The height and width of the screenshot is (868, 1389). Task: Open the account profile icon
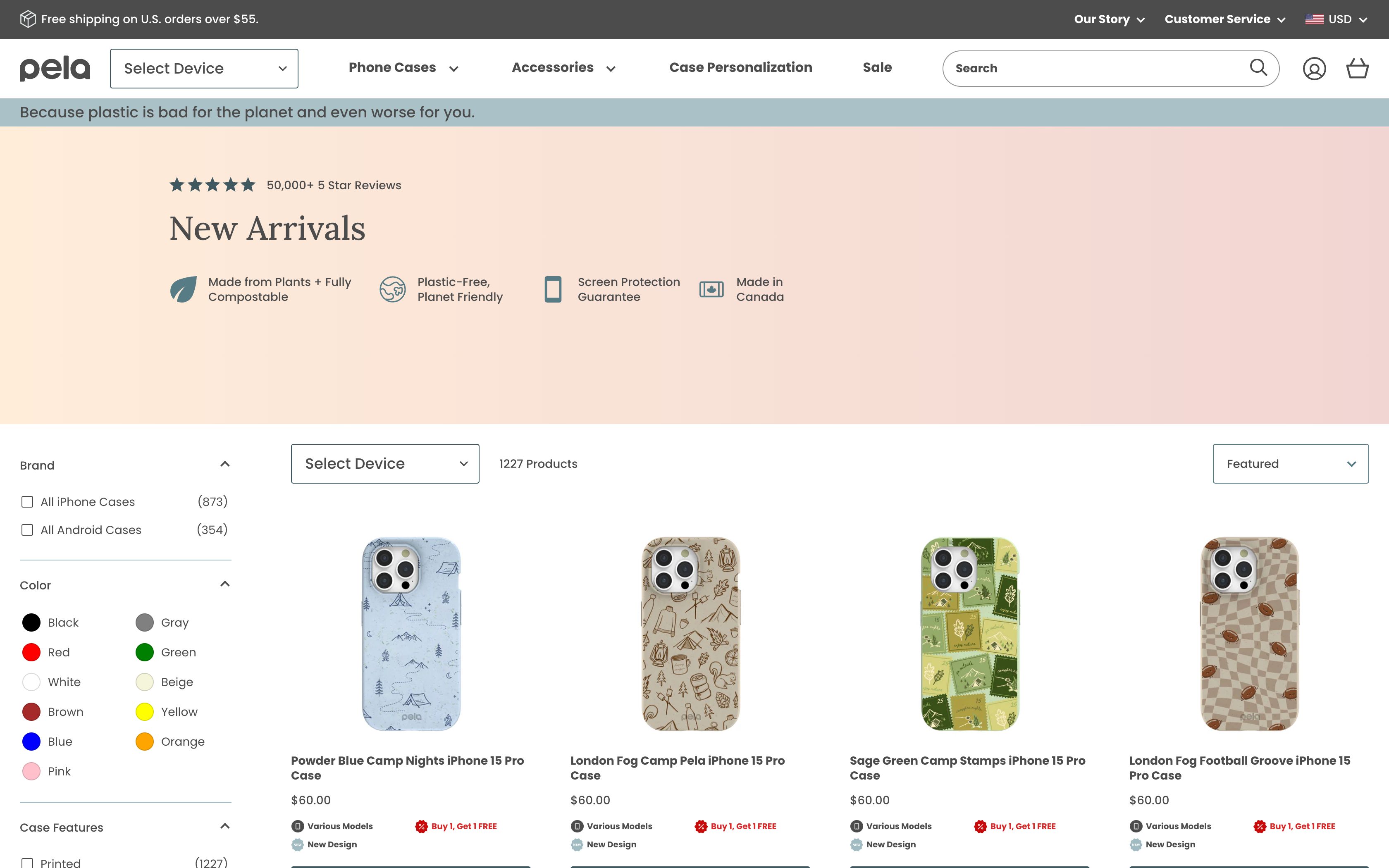click(1315, 68)
